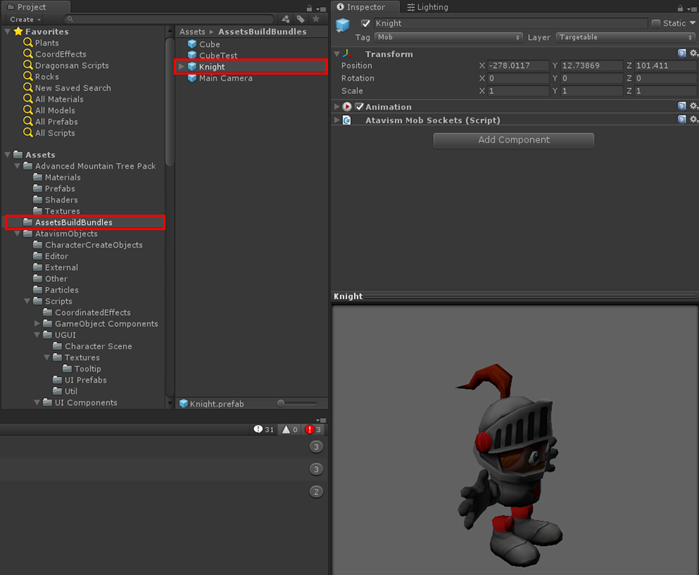
Task: Click the Search by Label tag icon
Action: pyautogui.click(x=300, y=19)
